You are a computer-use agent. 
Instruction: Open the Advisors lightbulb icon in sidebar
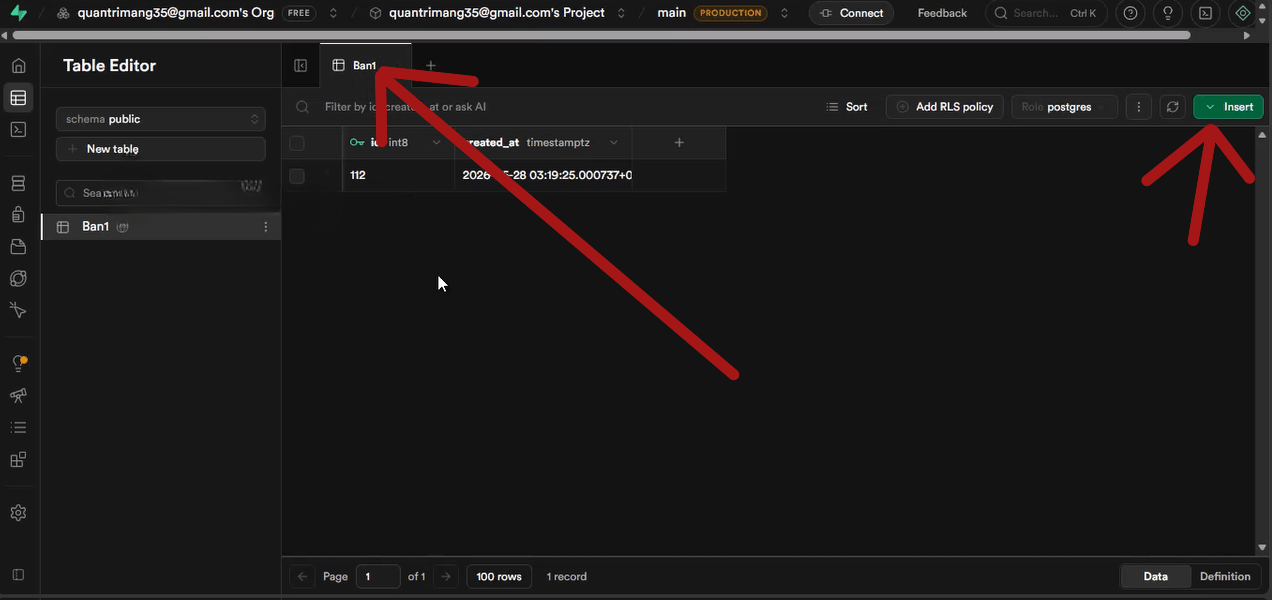[x=18, y=364]
